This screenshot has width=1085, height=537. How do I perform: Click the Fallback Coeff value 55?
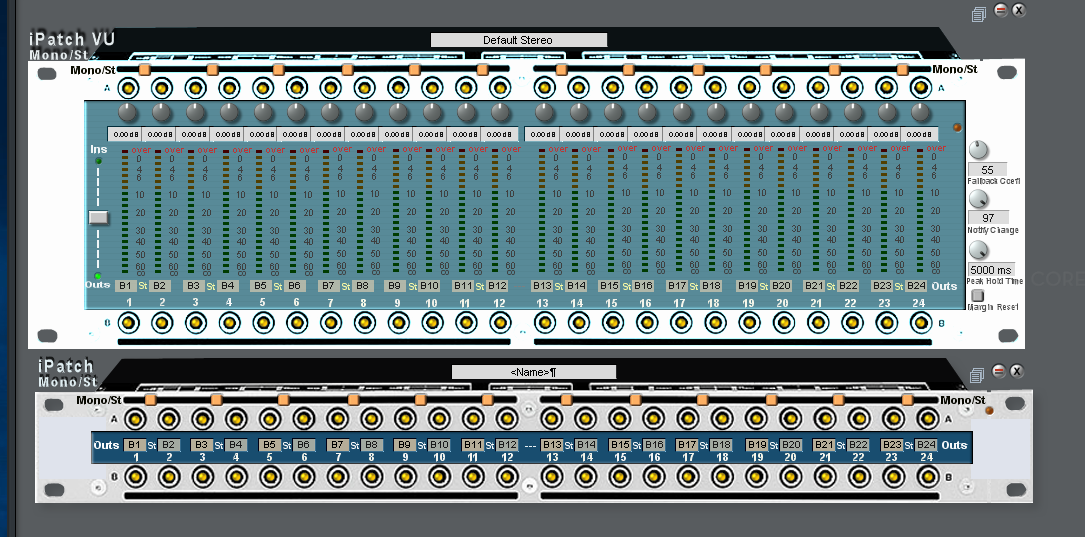(987, 170)
